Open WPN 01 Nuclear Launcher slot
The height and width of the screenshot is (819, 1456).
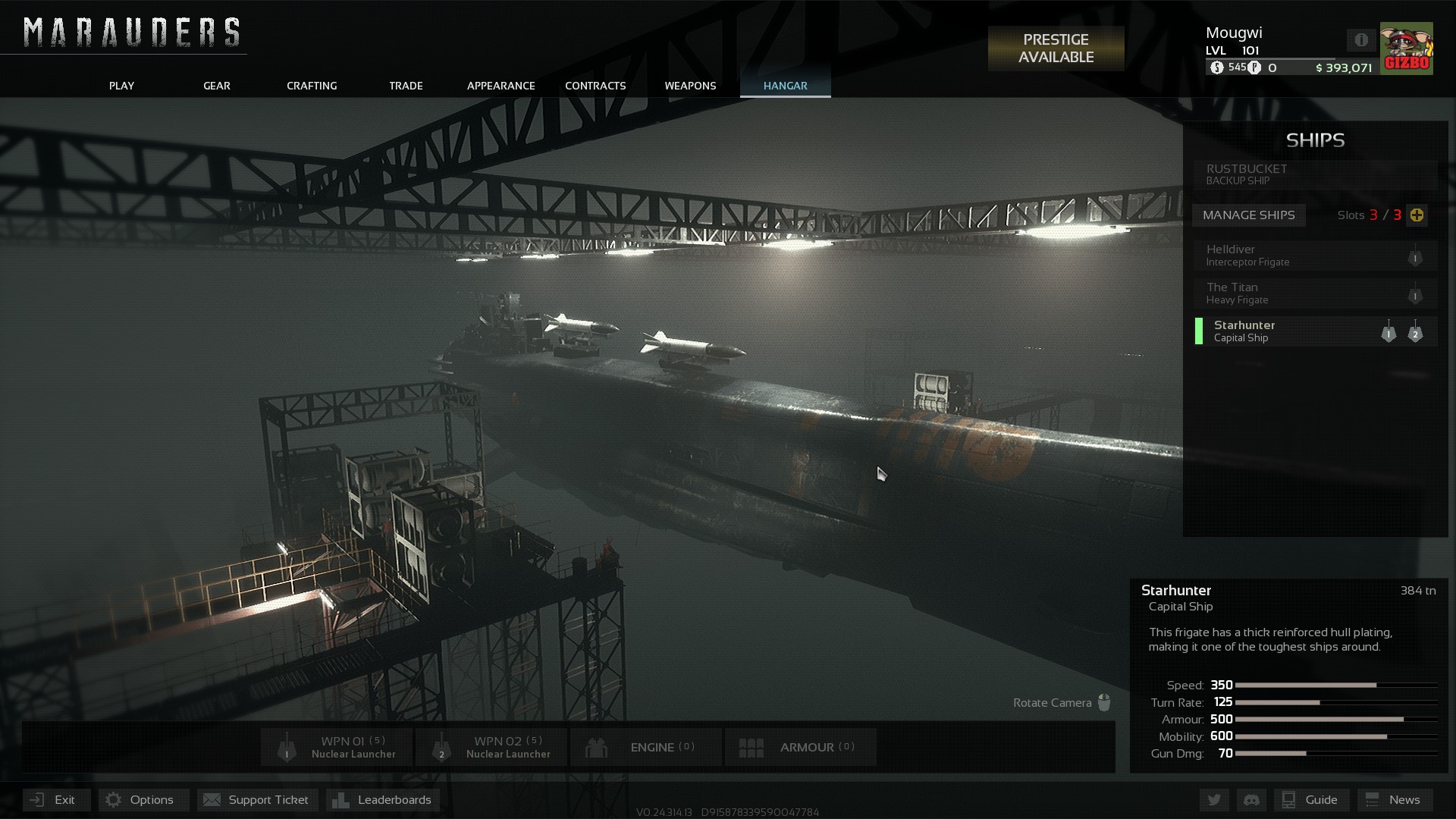(337, 747)
